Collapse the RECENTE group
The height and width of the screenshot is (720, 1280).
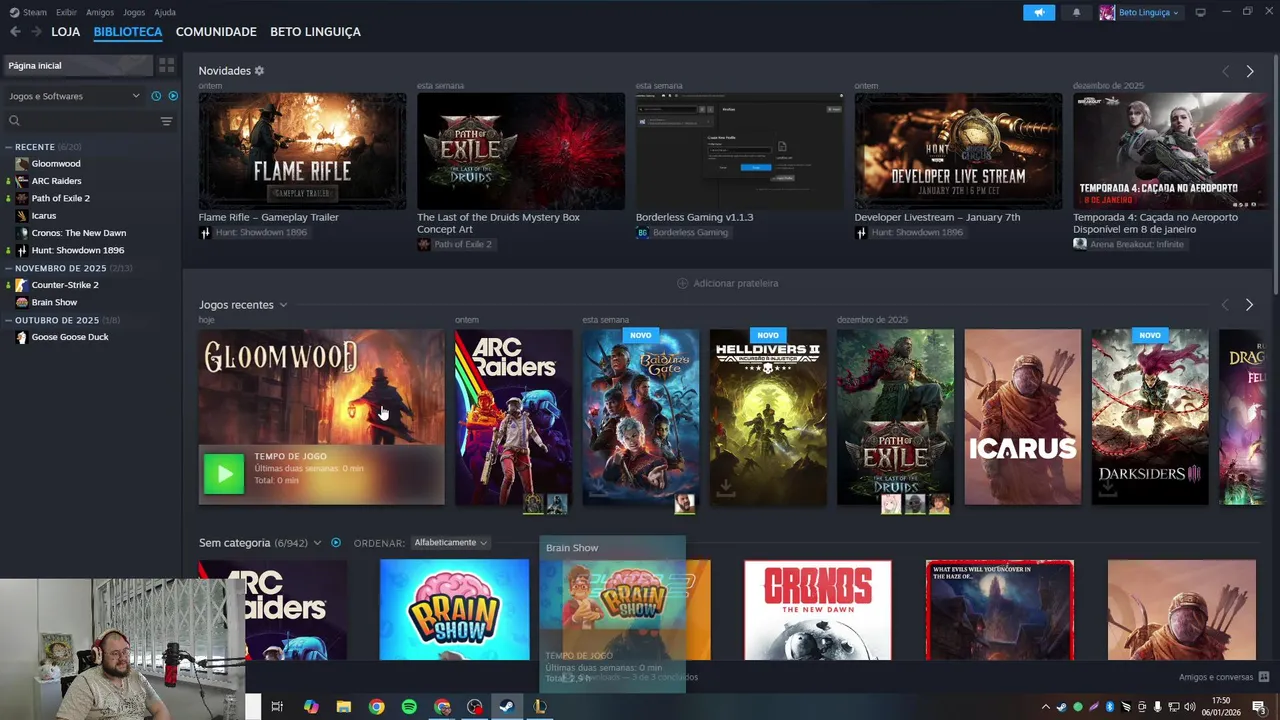pos(8,147)
